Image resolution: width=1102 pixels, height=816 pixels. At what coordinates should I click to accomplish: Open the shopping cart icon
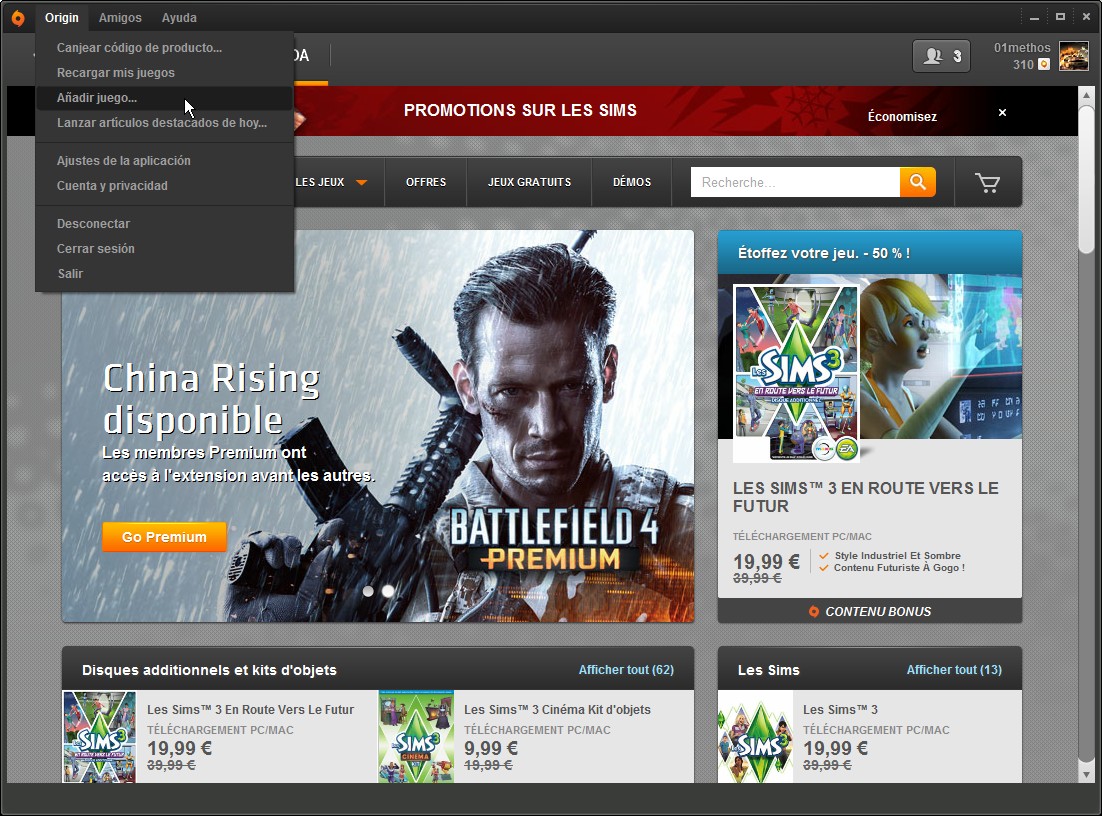[x=987, y=182]
